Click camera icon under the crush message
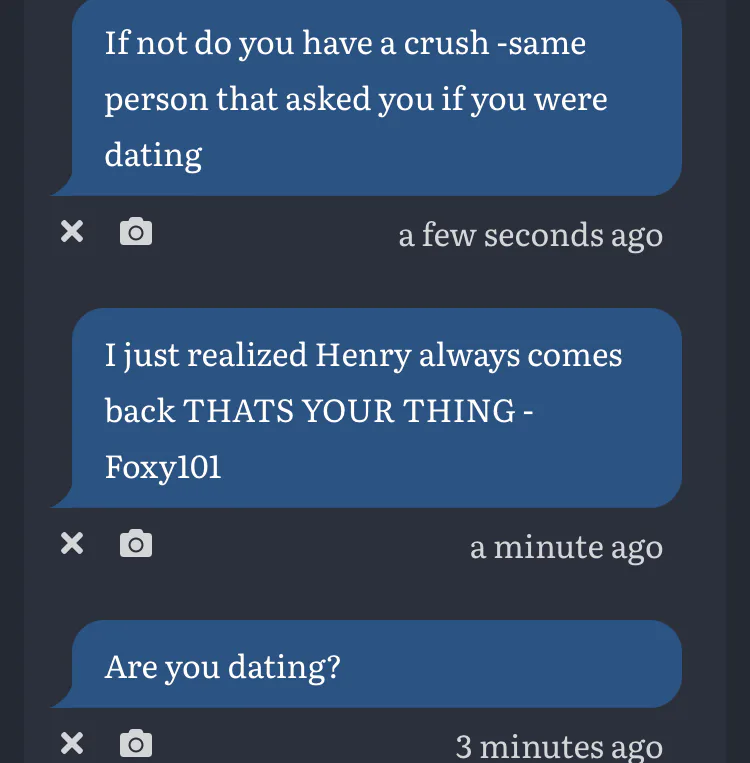The width and height of the screenshot is (750, 763). (x=136, y=232)
